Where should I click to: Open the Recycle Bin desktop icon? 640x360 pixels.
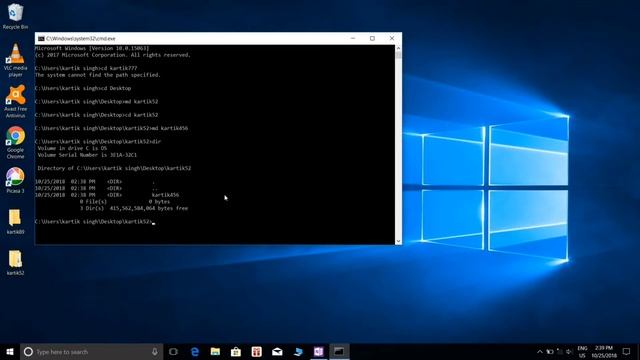point(16,16)
